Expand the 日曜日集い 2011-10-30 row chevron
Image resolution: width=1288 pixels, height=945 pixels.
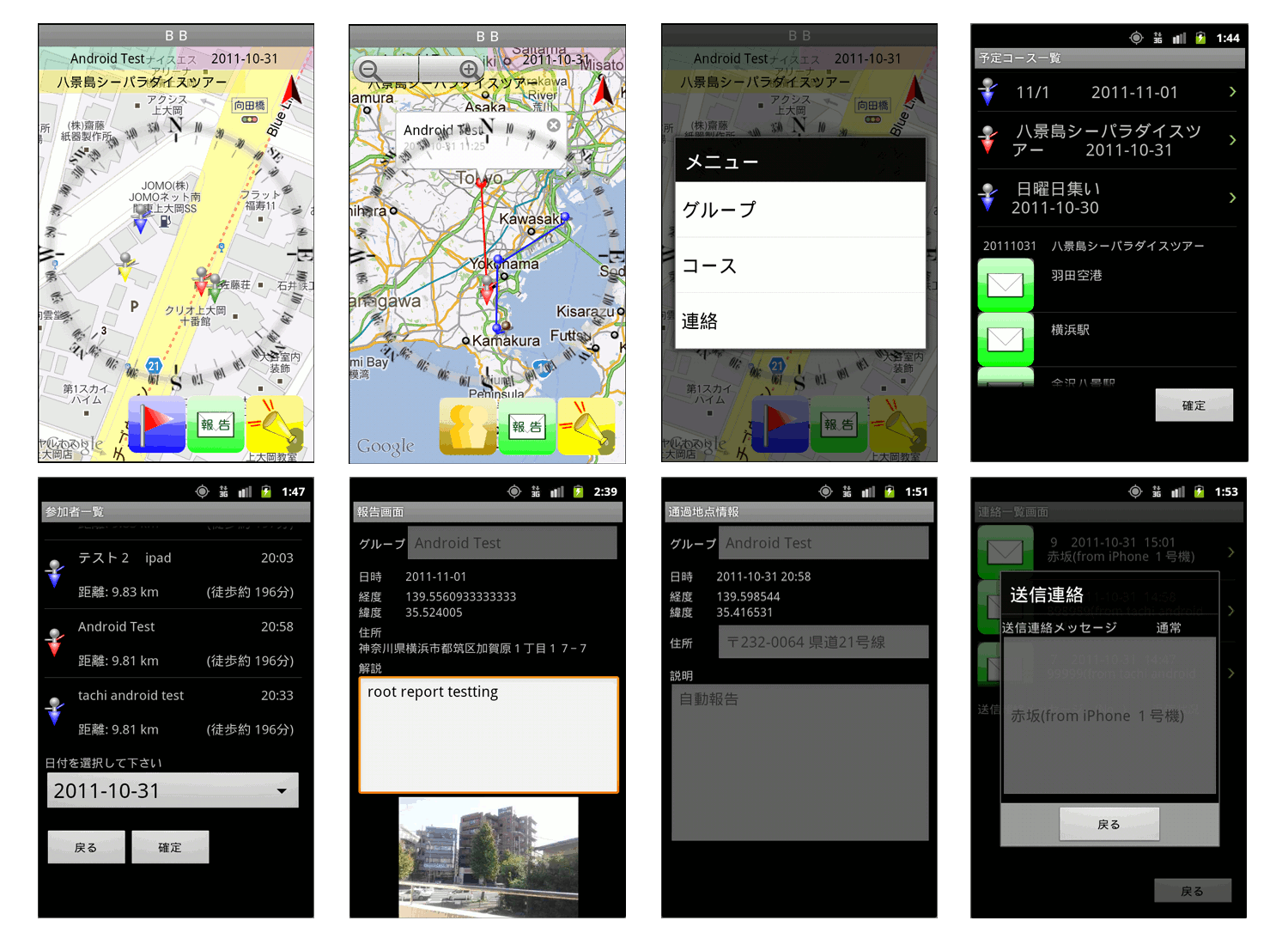coord(1232,198)
